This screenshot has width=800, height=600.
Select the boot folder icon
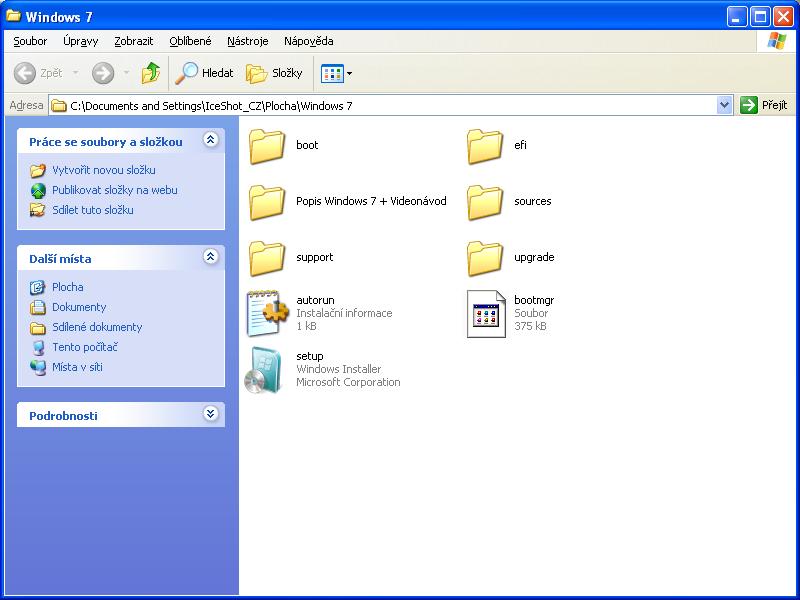coord(267,145)
